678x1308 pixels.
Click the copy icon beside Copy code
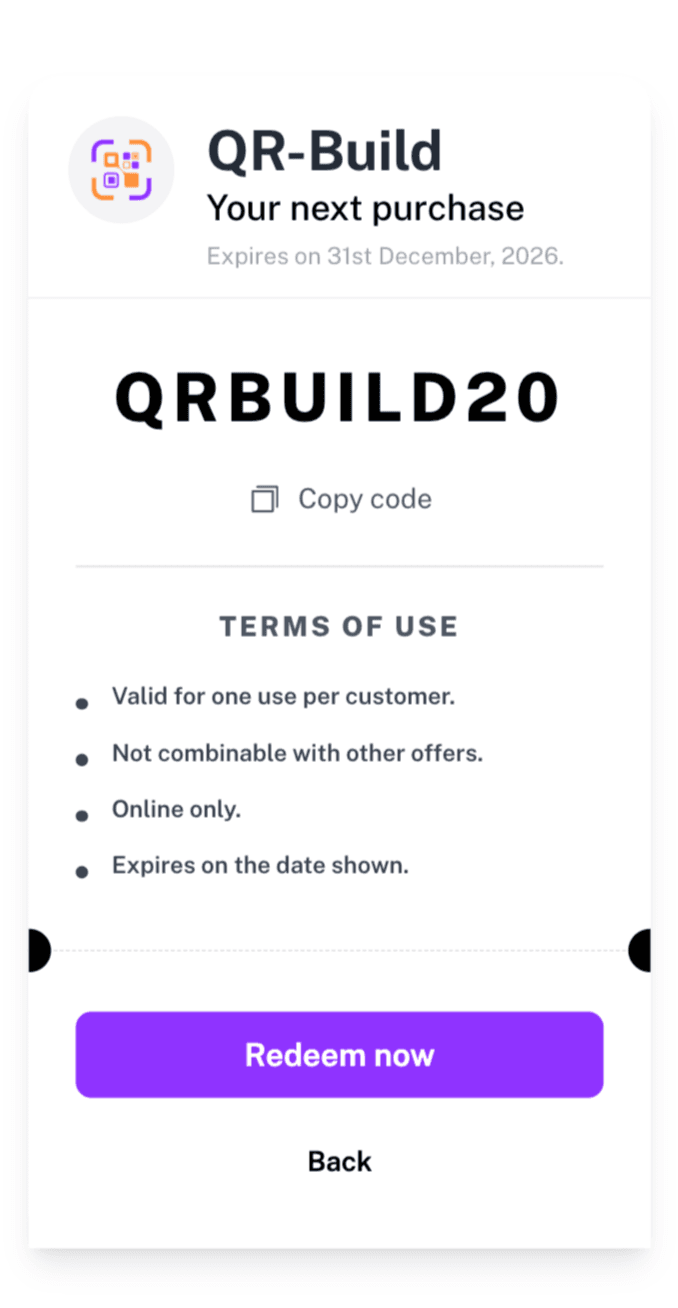(264, 499)
